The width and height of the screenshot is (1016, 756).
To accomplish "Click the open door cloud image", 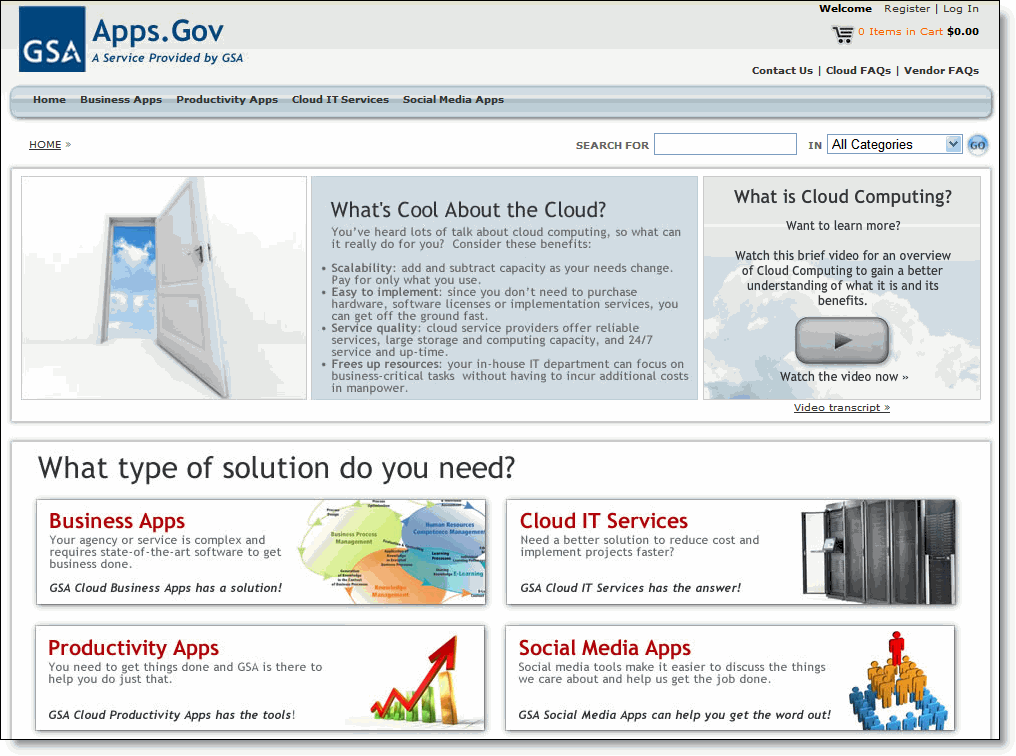I will click(x=164, y=288).
